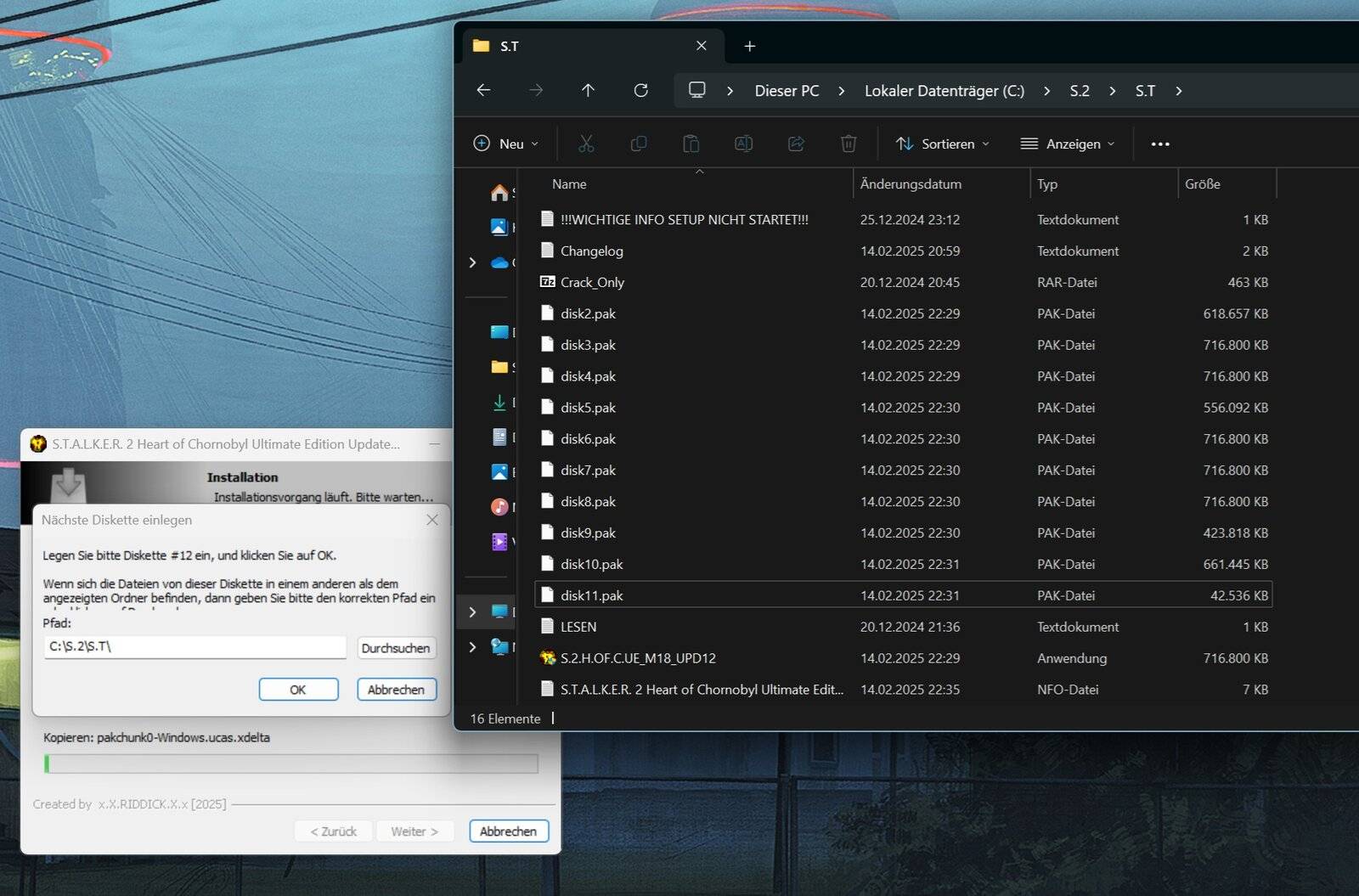Select the disk4.pak file
Image resolution: width=1359 pixels, height=896 pixels.
click(903, 376)
